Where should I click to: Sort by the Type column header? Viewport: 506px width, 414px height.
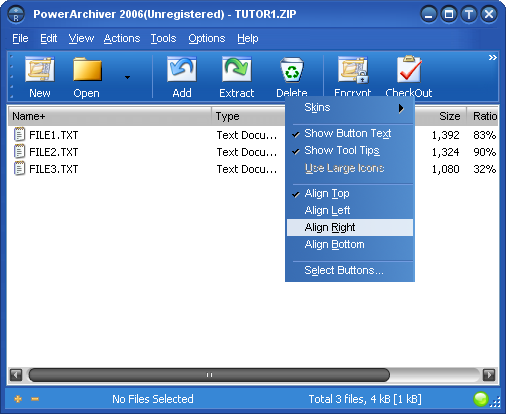click(x=248, y=116)
